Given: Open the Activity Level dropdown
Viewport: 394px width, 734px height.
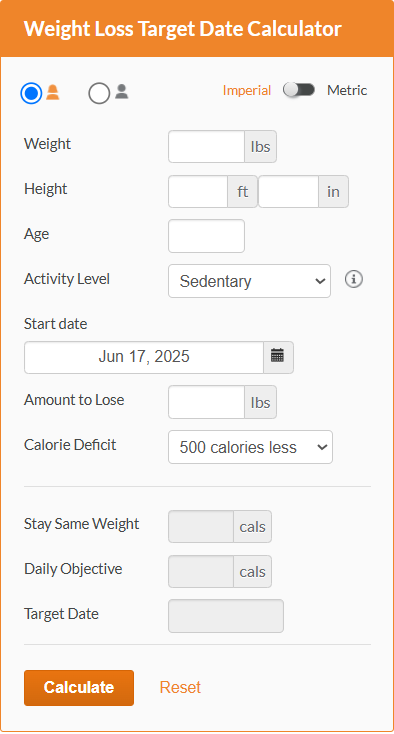Looking at the screenshot, I should pyautogui.click(x=249, y=281).
